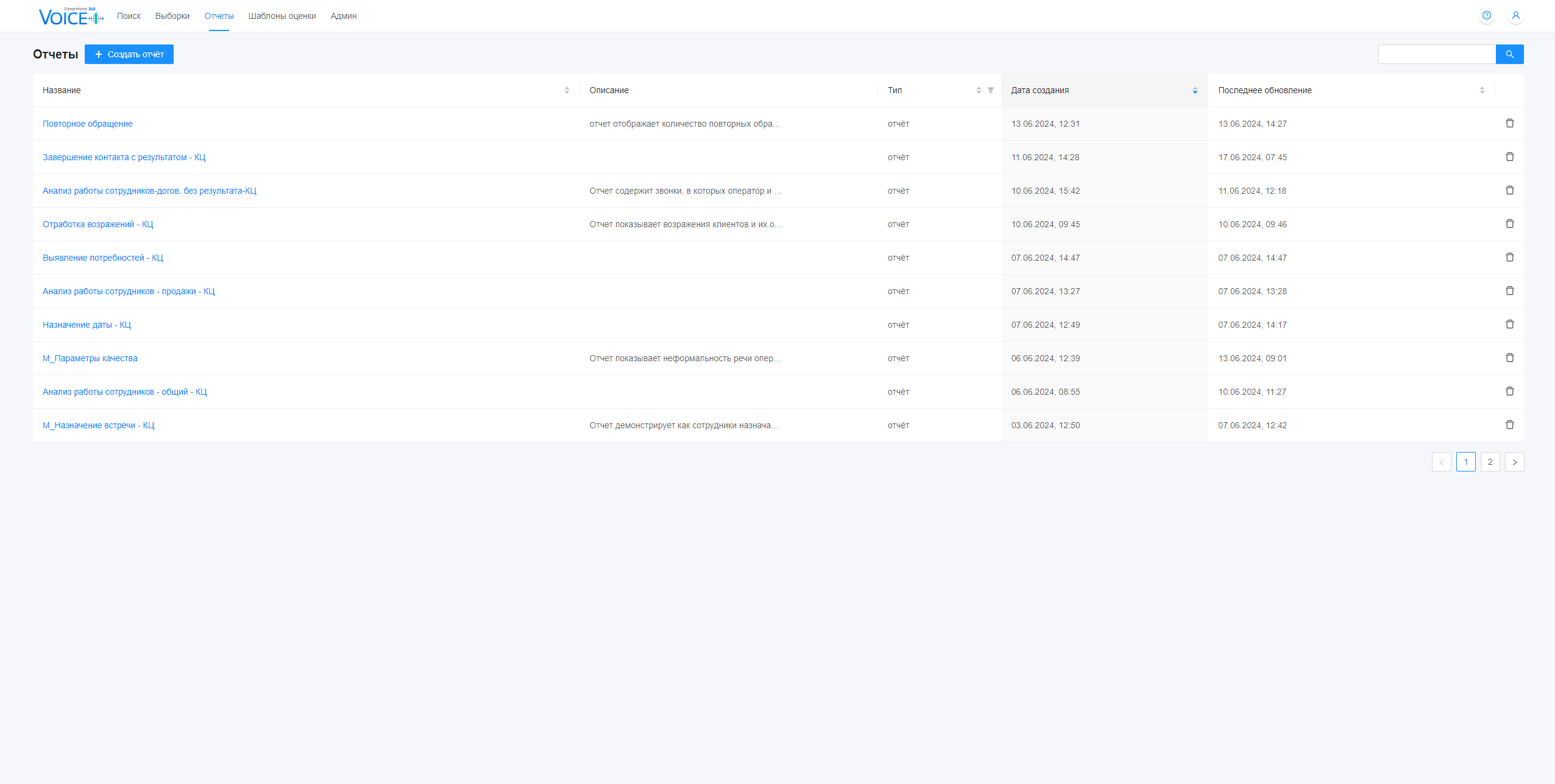Focus the reports search input field
The height and width of the screenshot is (784, 1555).
point(1436,54)
